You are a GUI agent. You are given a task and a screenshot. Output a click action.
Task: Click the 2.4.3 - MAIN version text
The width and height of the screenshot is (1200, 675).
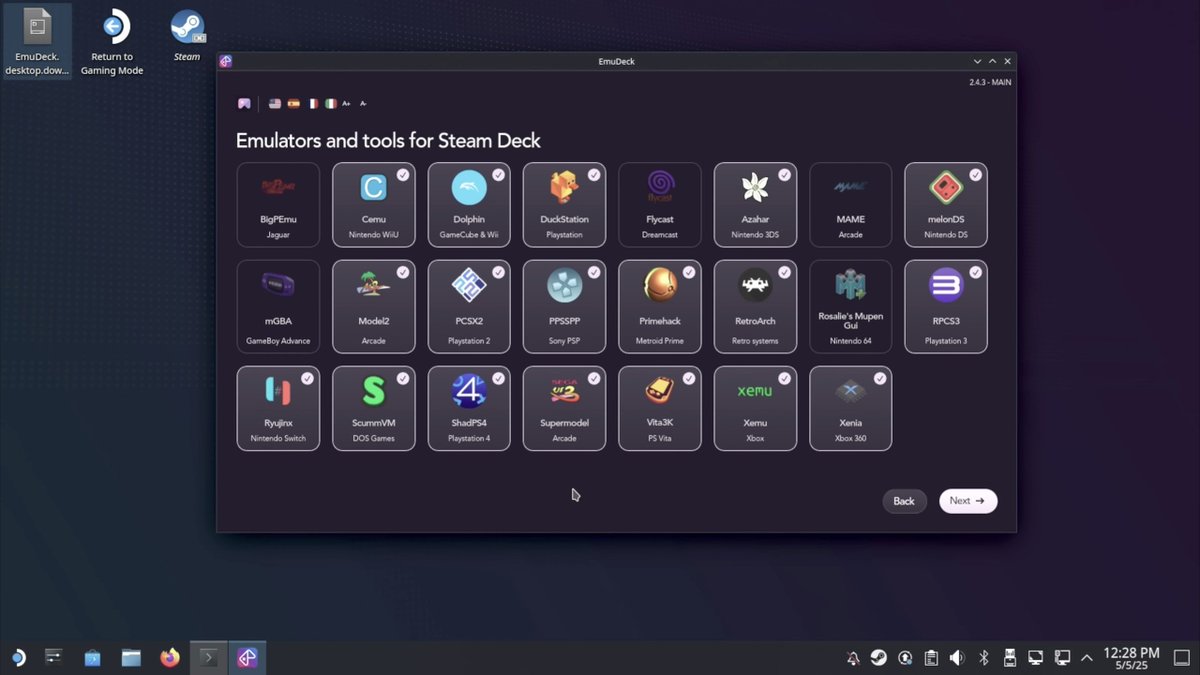tap(990, 82)
